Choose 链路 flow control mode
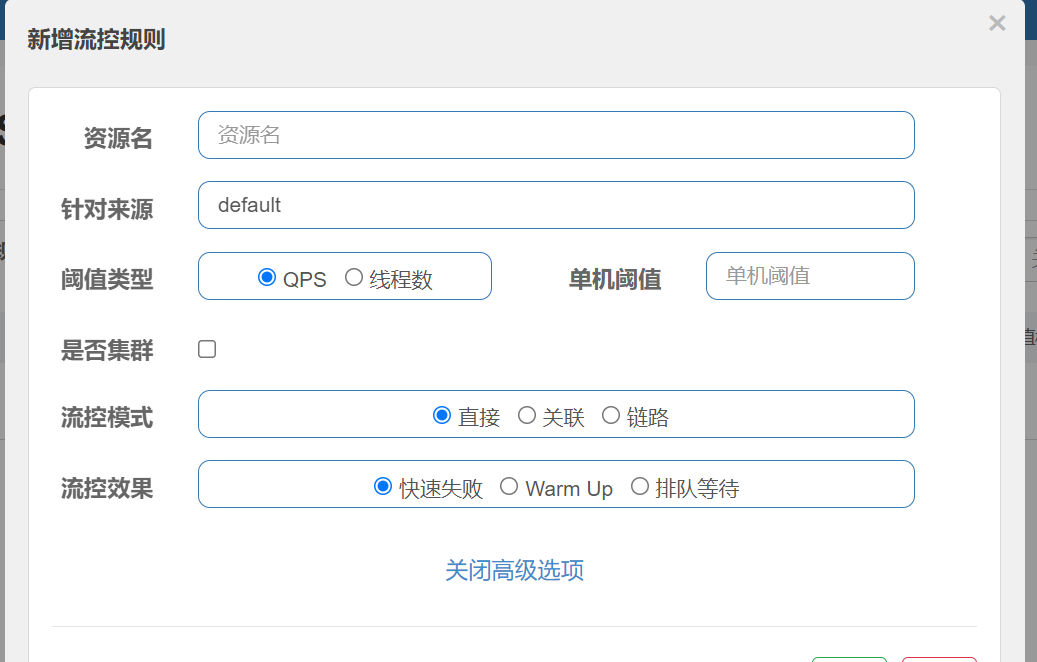The image size is (1037, 662). 611,416
